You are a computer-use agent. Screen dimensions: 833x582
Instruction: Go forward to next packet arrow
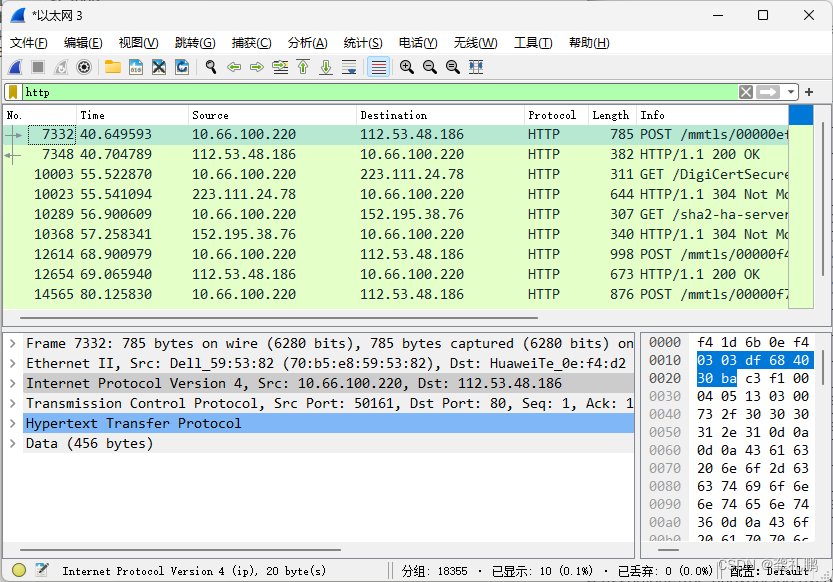click(x=257, y=67)
